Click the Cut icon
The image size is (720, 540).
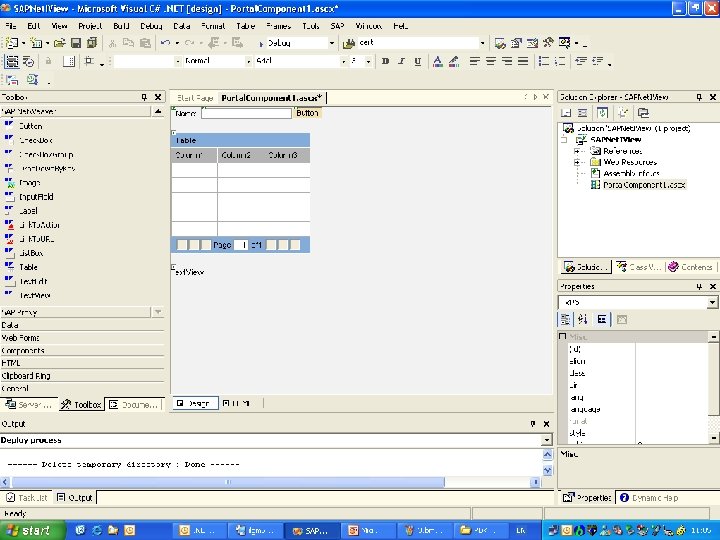112,43
